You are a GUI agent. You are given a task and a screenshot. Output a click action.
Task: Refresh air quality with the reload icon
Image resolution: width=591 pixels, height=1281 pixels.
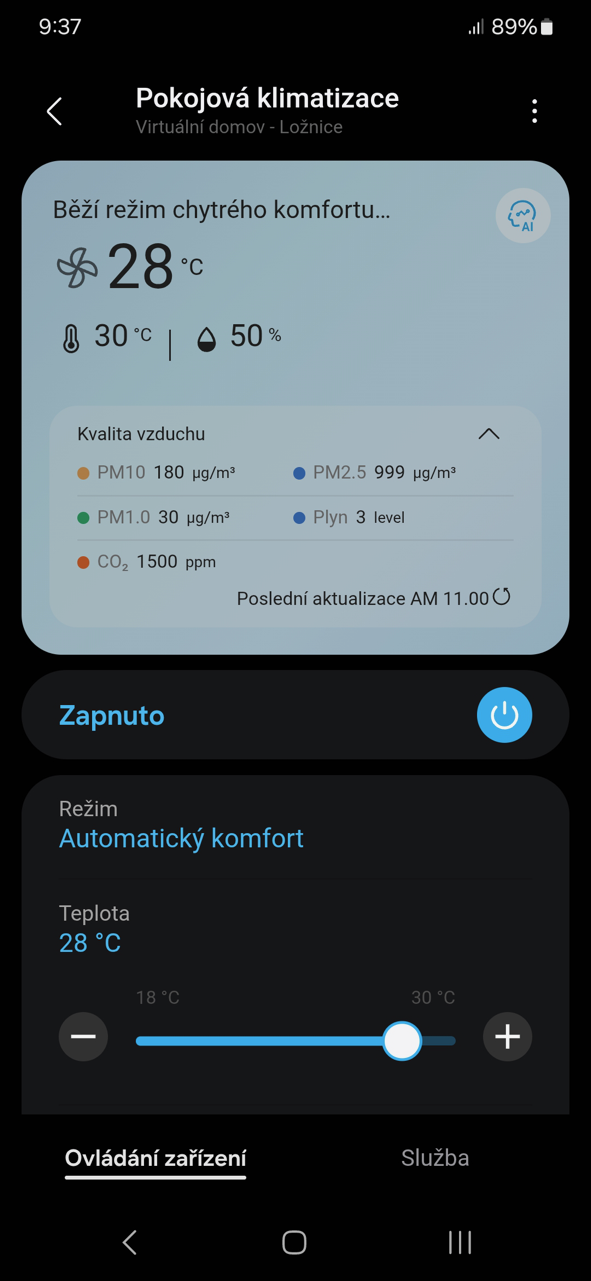[502, 597]
